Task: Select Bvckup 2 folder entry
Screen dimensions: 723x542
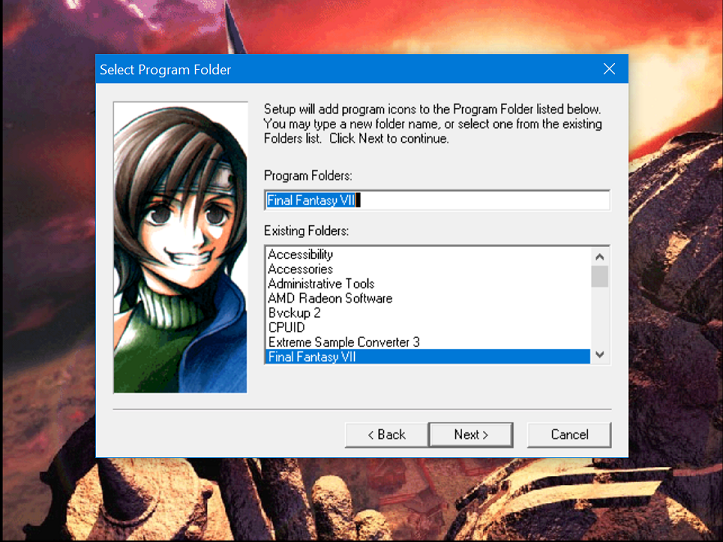Action: point(427,313)
